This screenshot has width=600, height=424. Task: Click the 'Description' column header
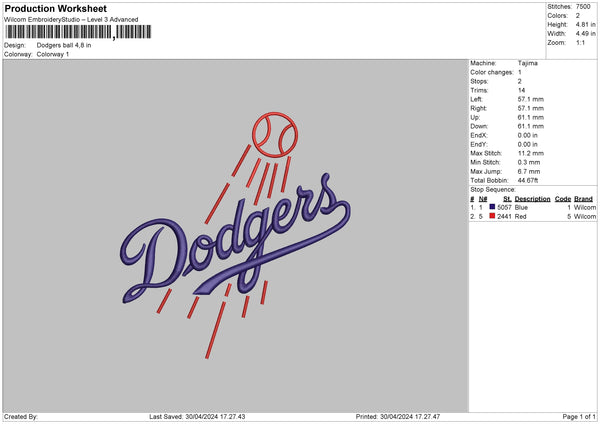pos(532,199)
